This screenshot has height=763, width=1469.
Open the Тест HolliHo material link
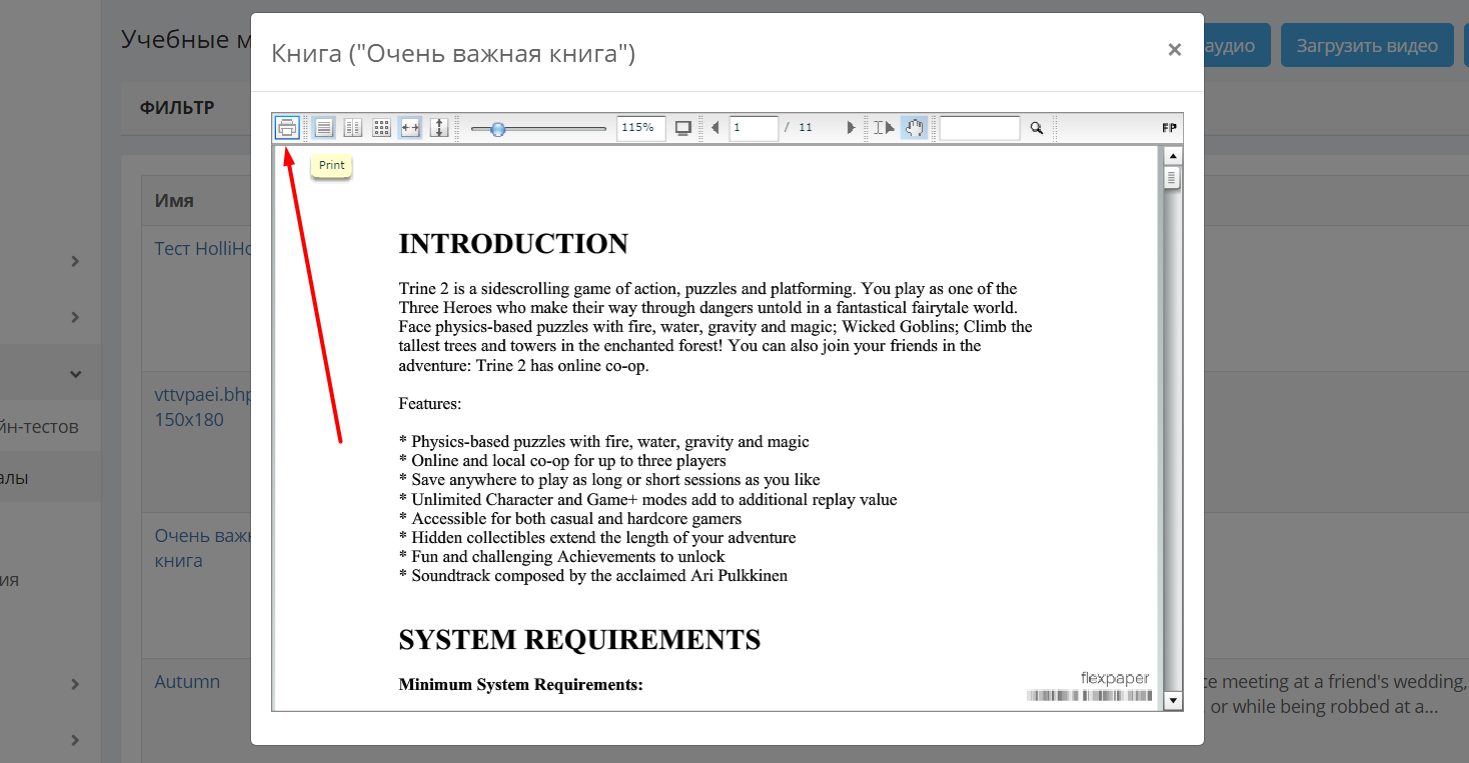(202, 248)
